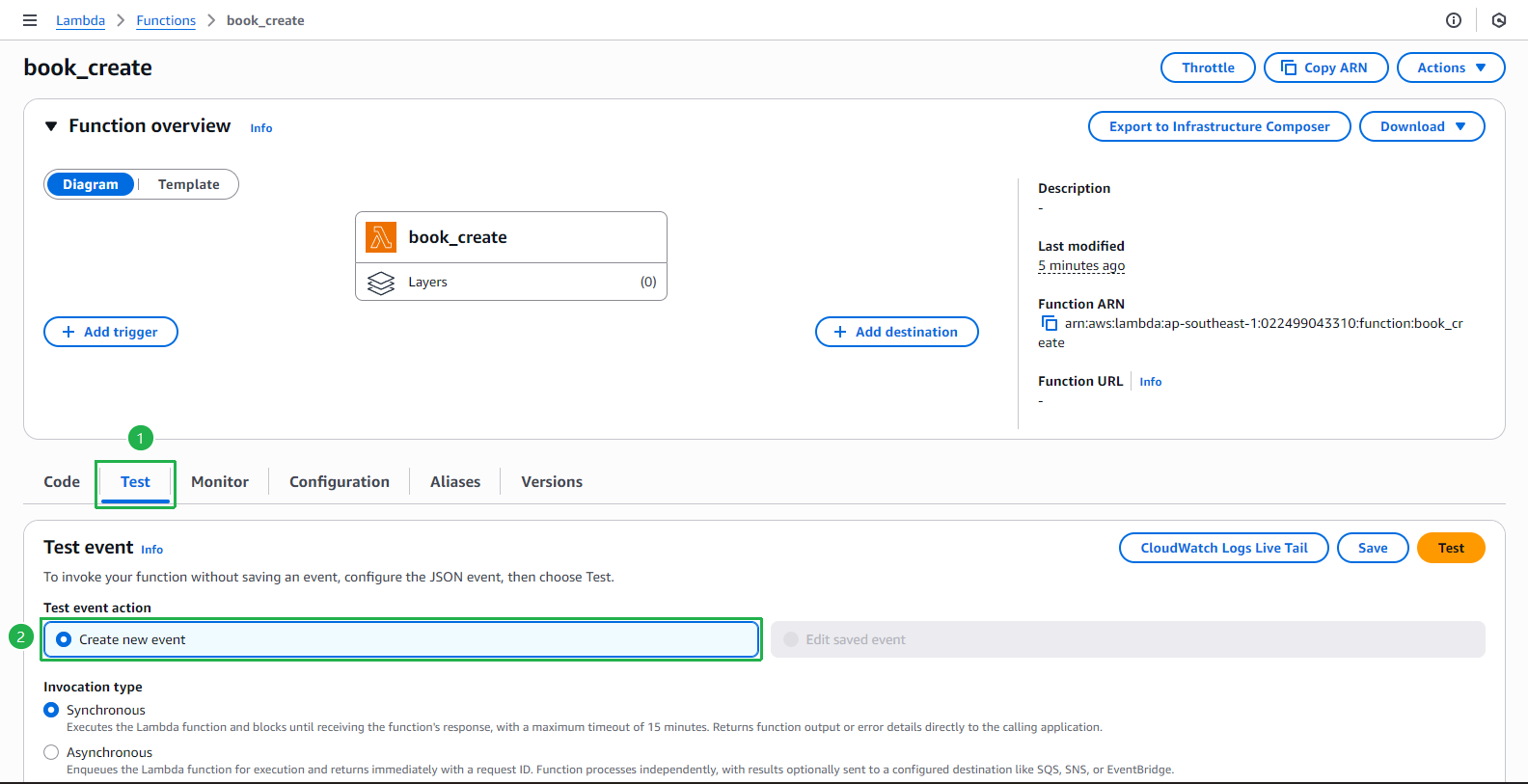This screenshot has width=1528, height=784.
Task: Select the Edit saved event radio
Action: (791, 639)
